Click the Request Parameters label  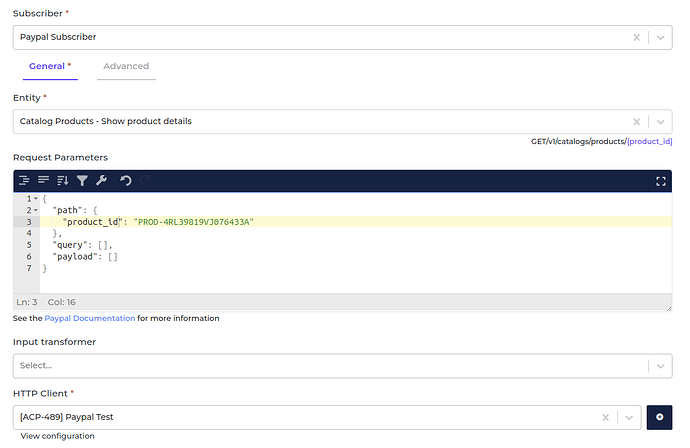pos(60,158)
